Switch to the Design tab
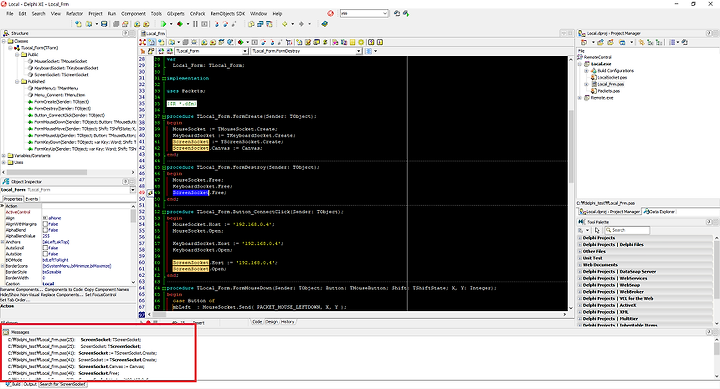 [x=271, y=322]
